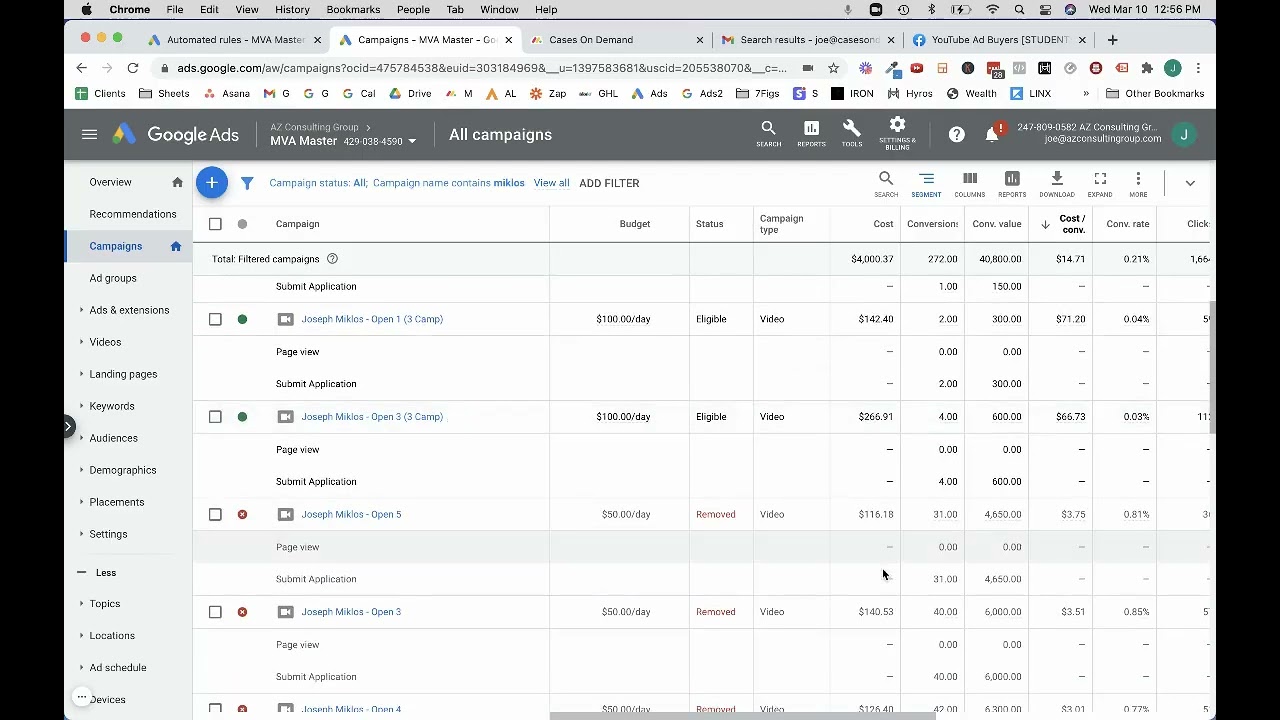Open notifications bell icon

pos(992,134)
